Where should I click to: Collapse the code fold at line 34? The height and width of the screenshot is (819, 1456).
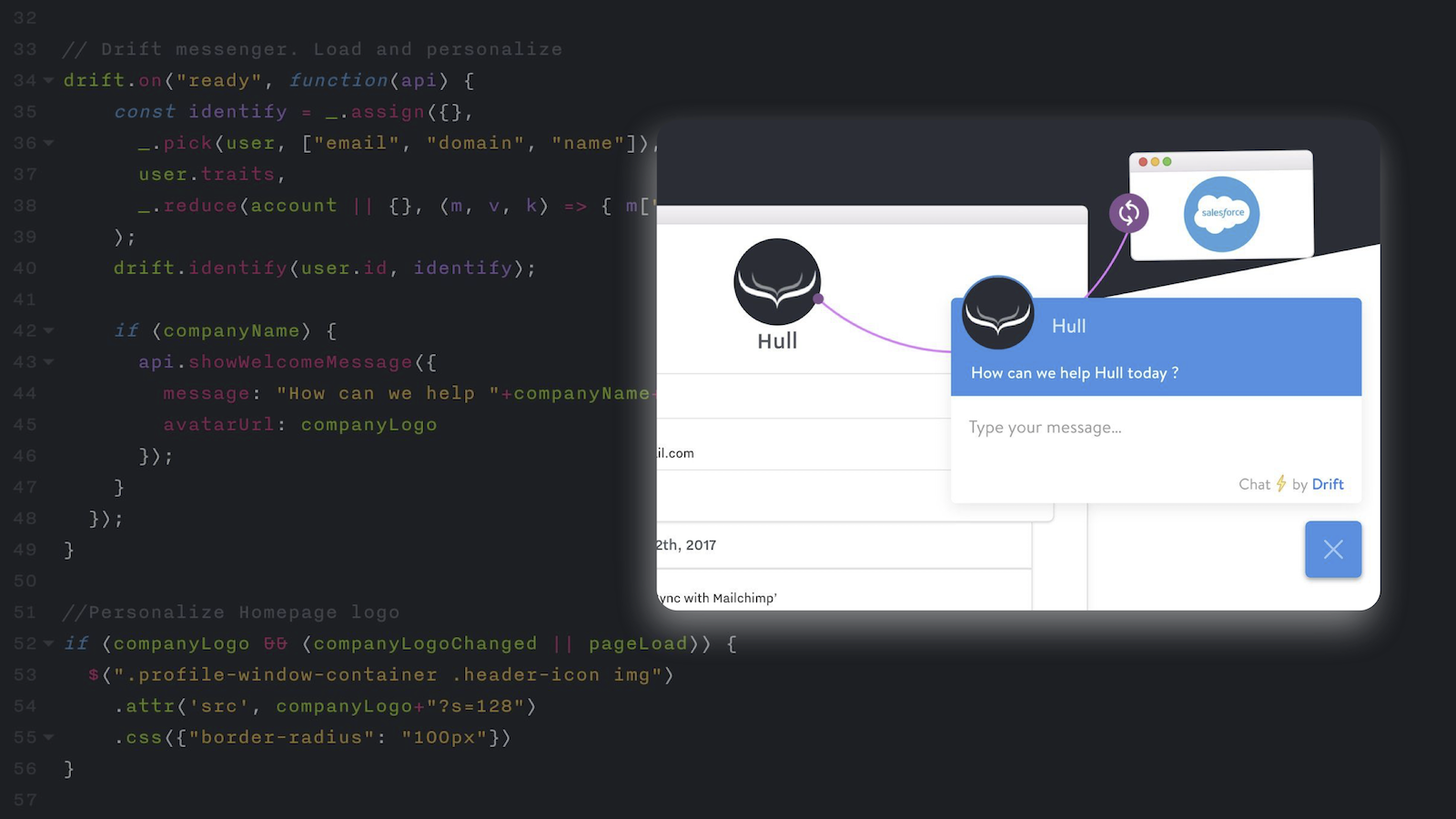[48, 81]
